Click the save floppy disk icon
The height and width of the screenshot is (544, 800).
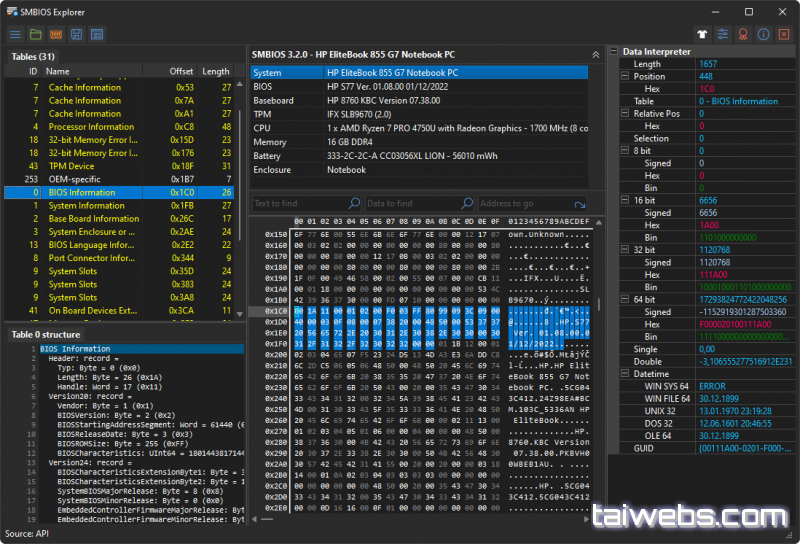[76, 35]
